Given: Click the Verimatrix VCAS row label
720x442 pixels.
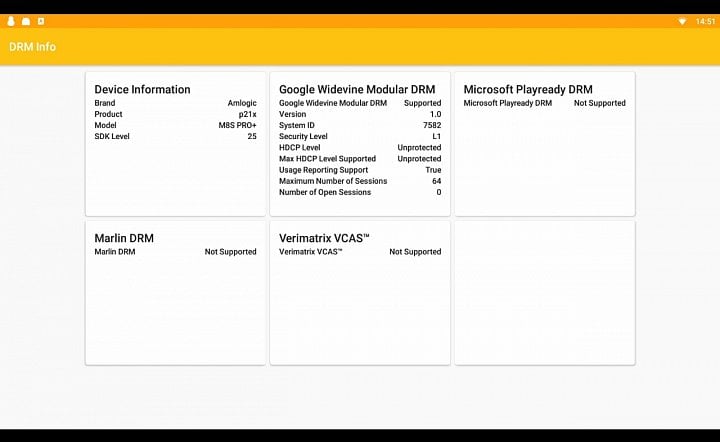Looking at the screenshot, I should 311,252.
